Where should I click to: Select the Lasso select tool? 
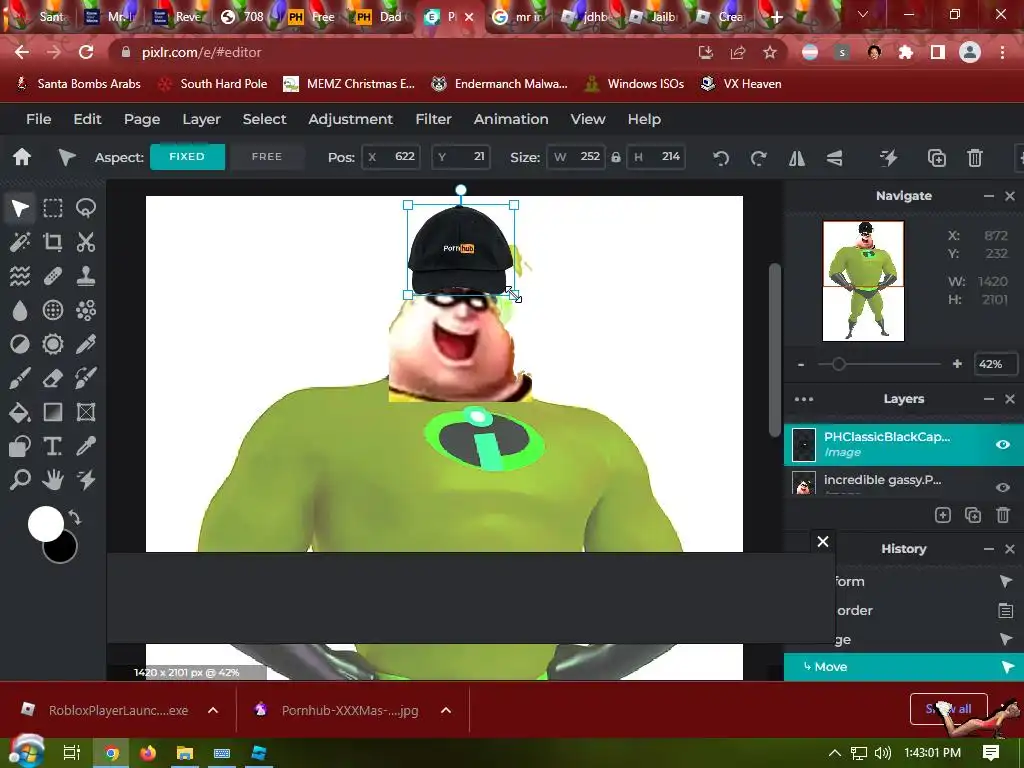86,208
